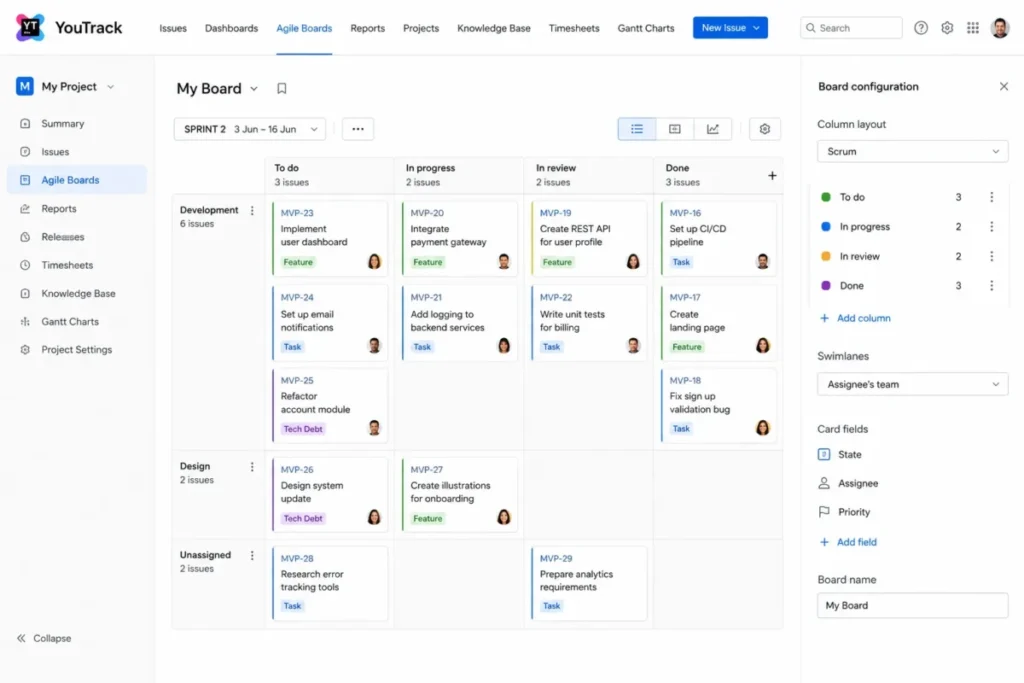
Task: Open Design swimlane options menu
Action: point(252,467)
